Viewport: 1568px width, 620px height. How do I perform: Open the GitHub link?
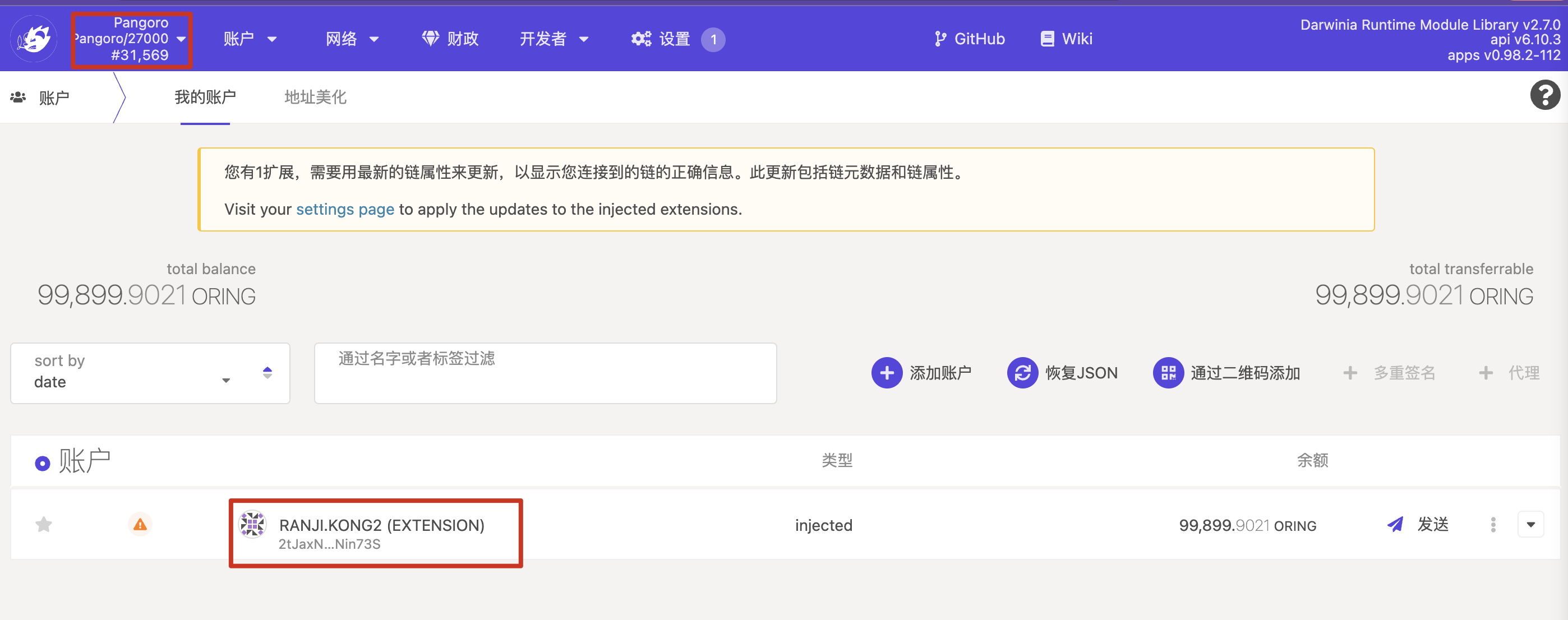pos(969,39)
